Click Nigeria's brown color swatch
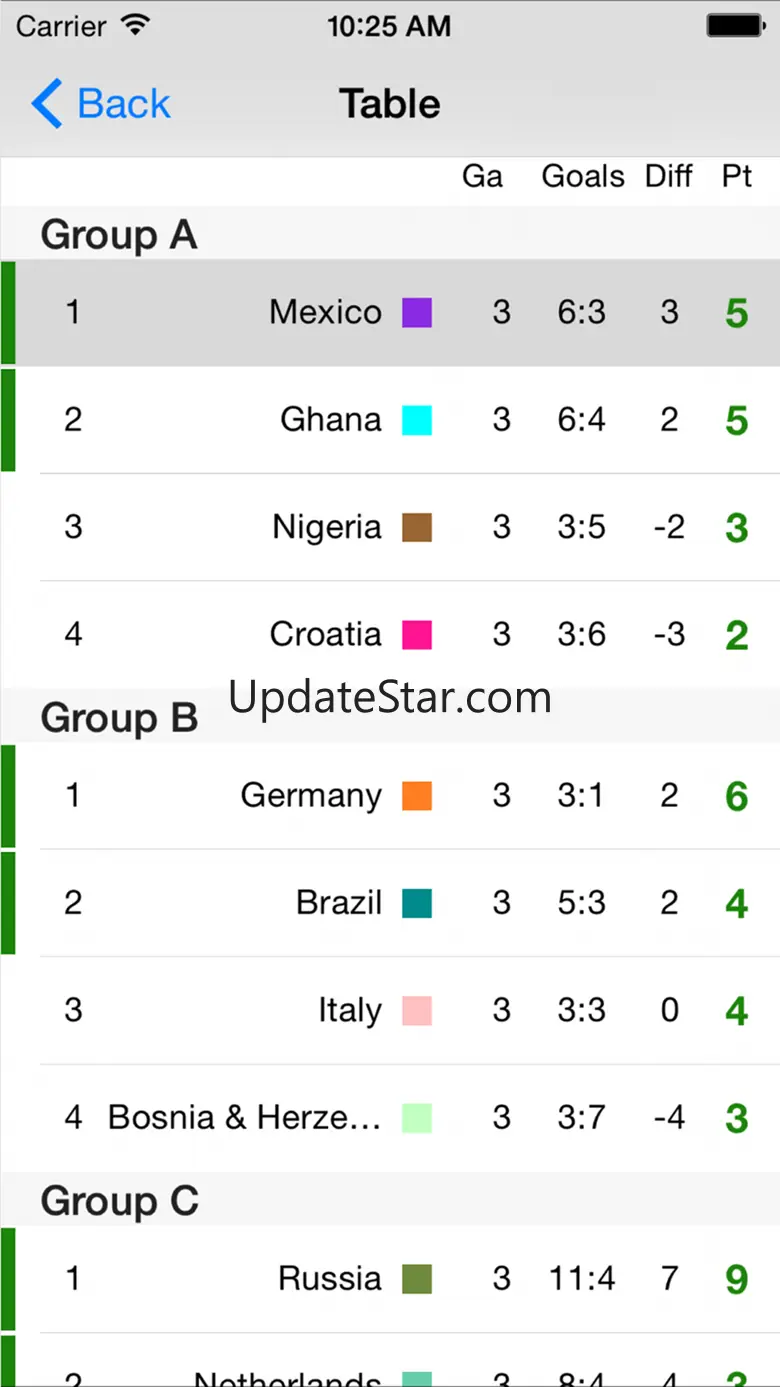 pos(417,527)
